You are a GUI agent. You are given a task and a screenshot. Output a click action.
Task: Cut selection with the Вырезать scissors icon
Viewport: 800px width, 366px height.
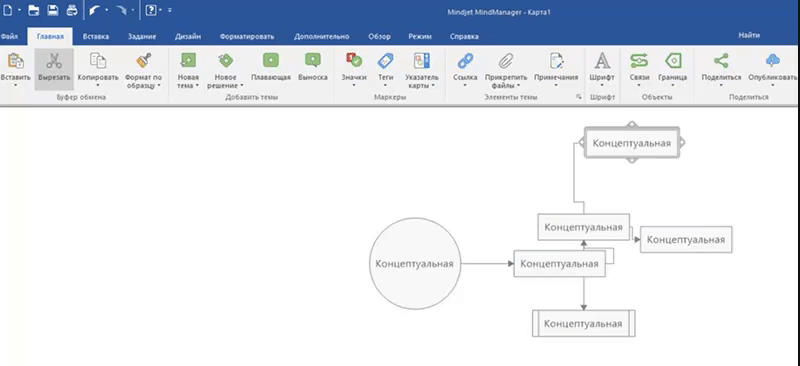[x=54, y=61]
